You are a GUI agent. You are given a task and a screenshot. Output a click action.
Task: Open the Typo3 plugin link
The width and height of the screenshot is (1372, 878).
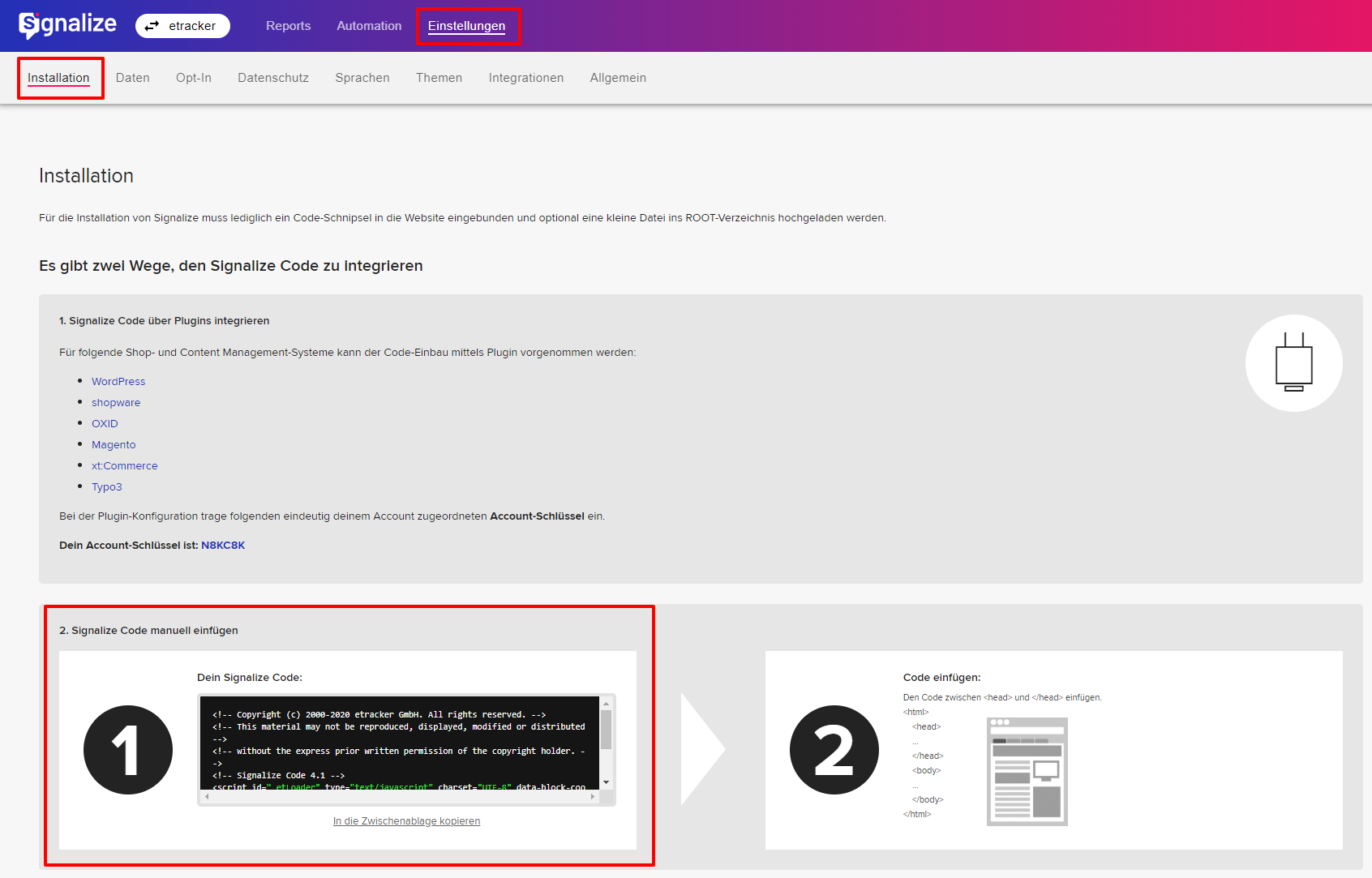(x=107, y=486)
